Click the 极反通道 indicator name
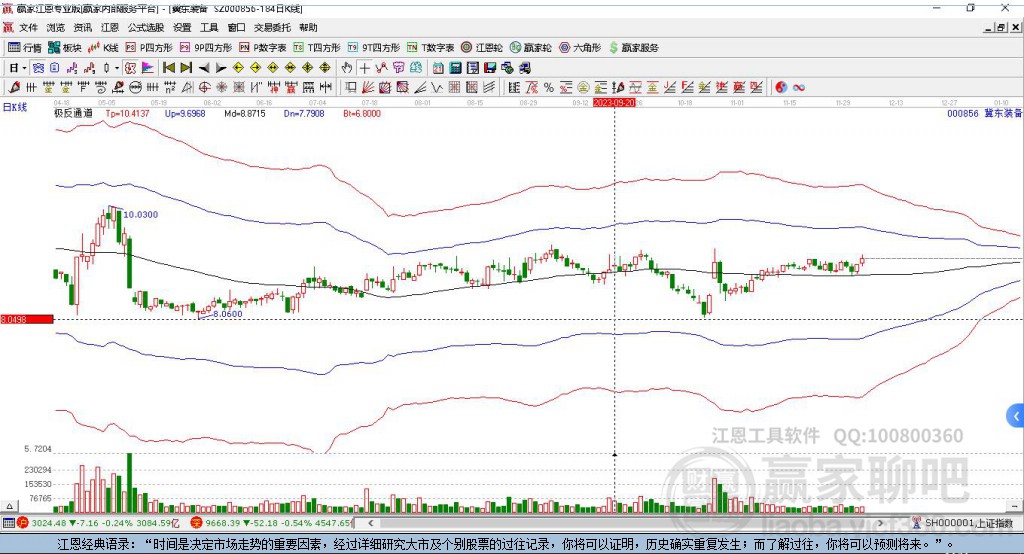The width and height of the screenshot is (1024, 554). pos(73,113)
